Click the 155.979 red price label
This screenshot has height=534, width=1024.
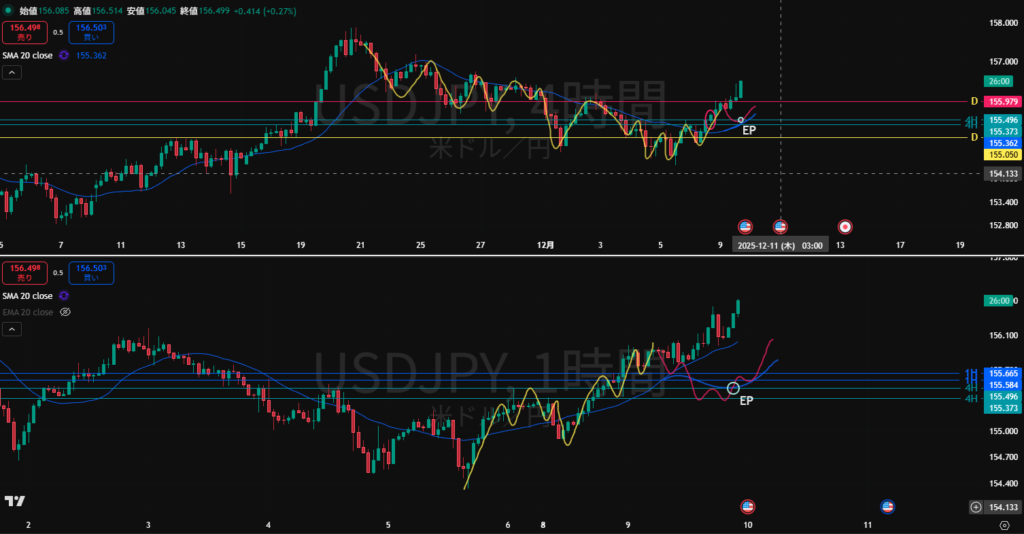pyautogui.click(x=1001, y=102)
